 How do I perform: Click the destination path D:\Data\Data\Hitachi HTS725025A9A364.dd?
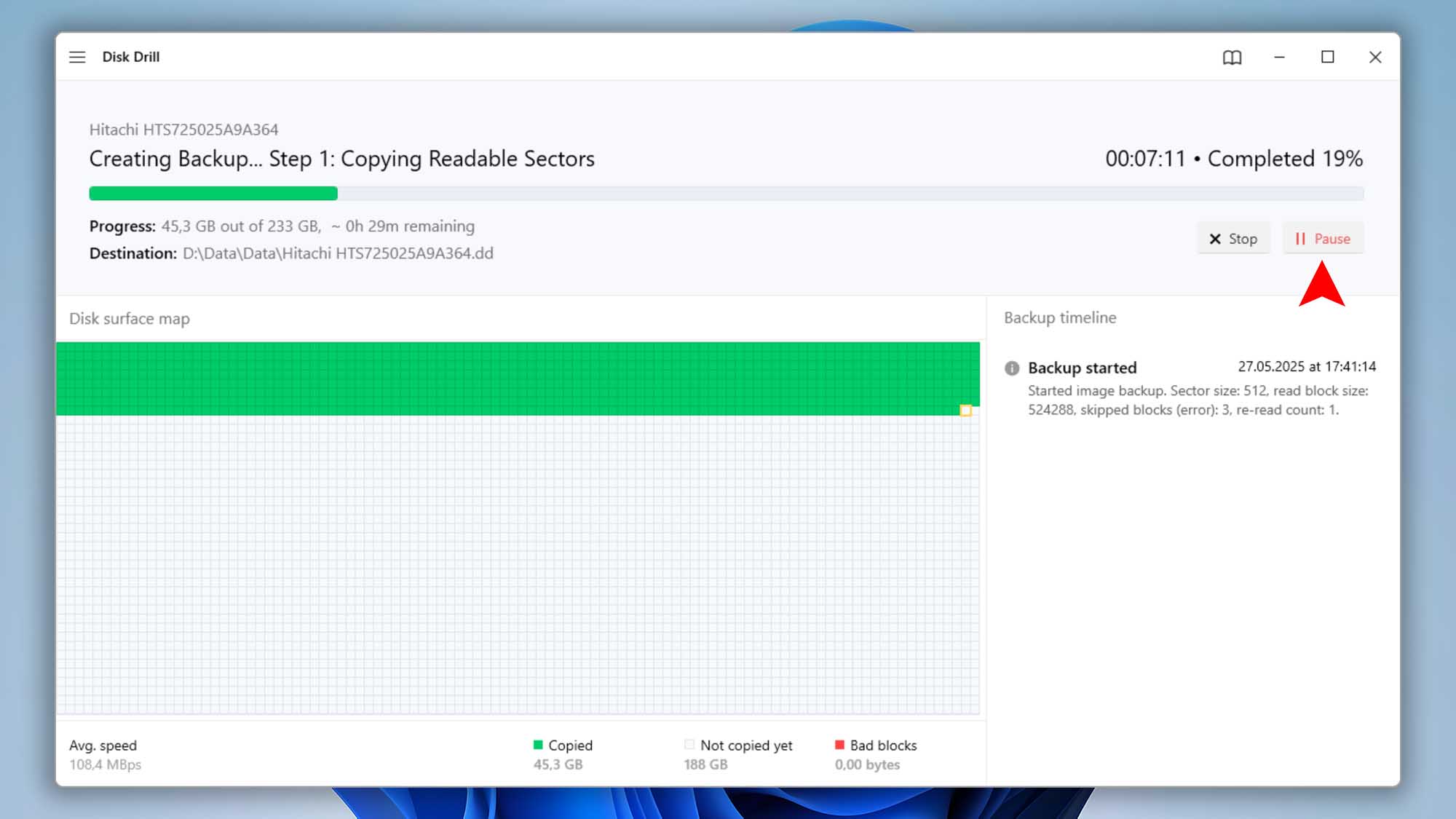point(338,253)
